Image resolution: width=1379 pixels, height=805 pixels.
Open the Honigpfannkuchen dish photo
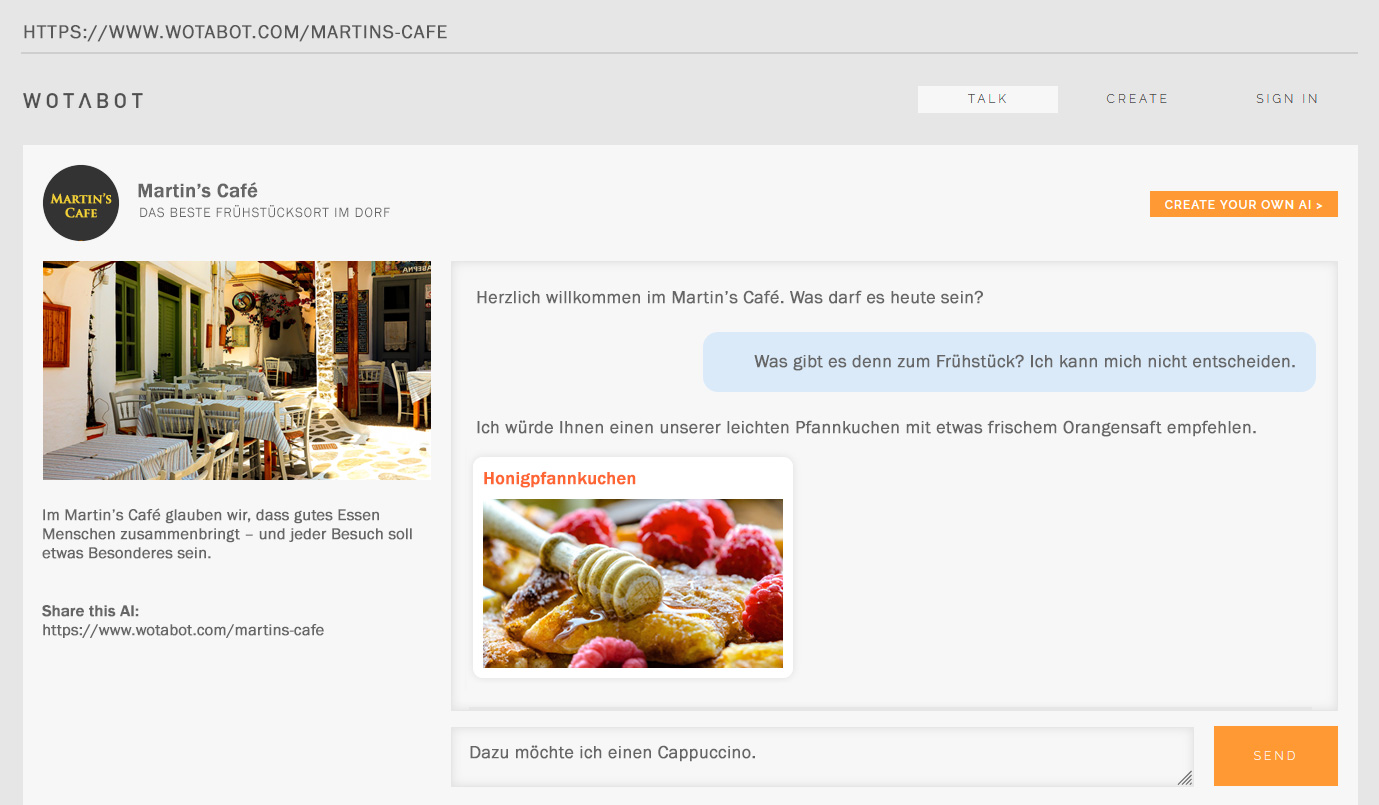tap(632, 583)
